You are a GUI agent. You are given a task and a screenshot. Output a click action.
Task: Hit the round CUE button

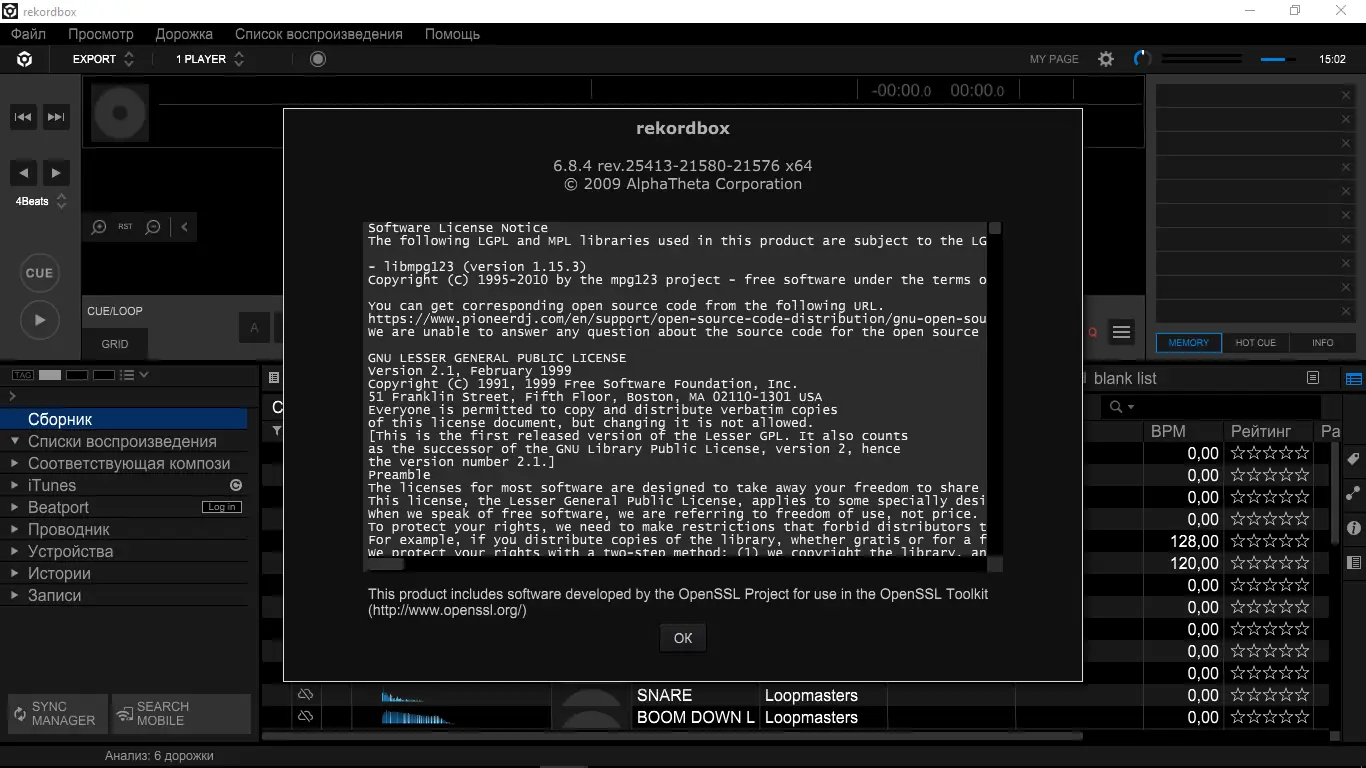(x=39, y=273)
